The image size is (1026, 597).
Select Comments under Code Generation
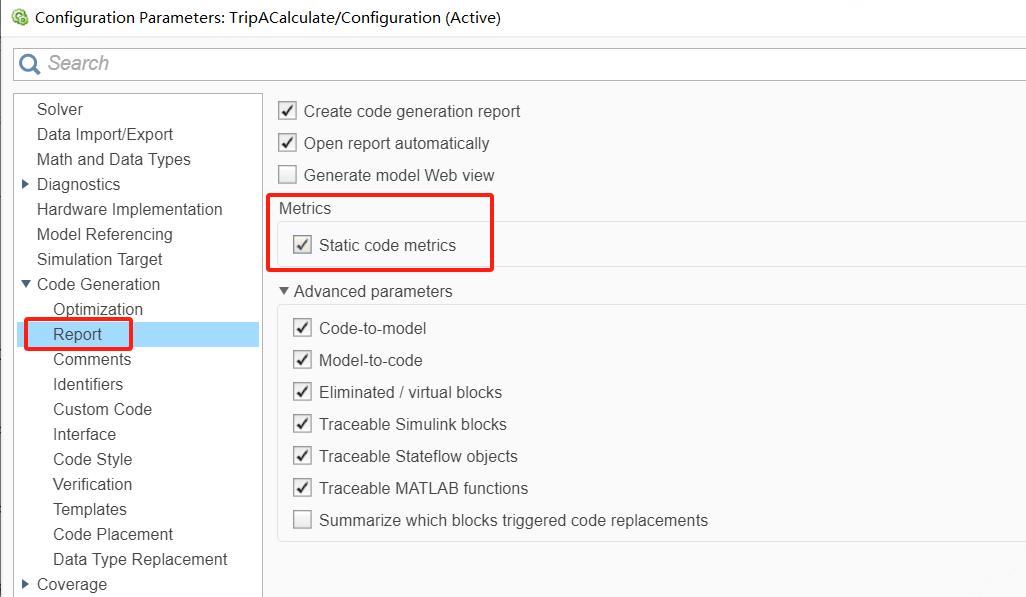tap(92, 359)
